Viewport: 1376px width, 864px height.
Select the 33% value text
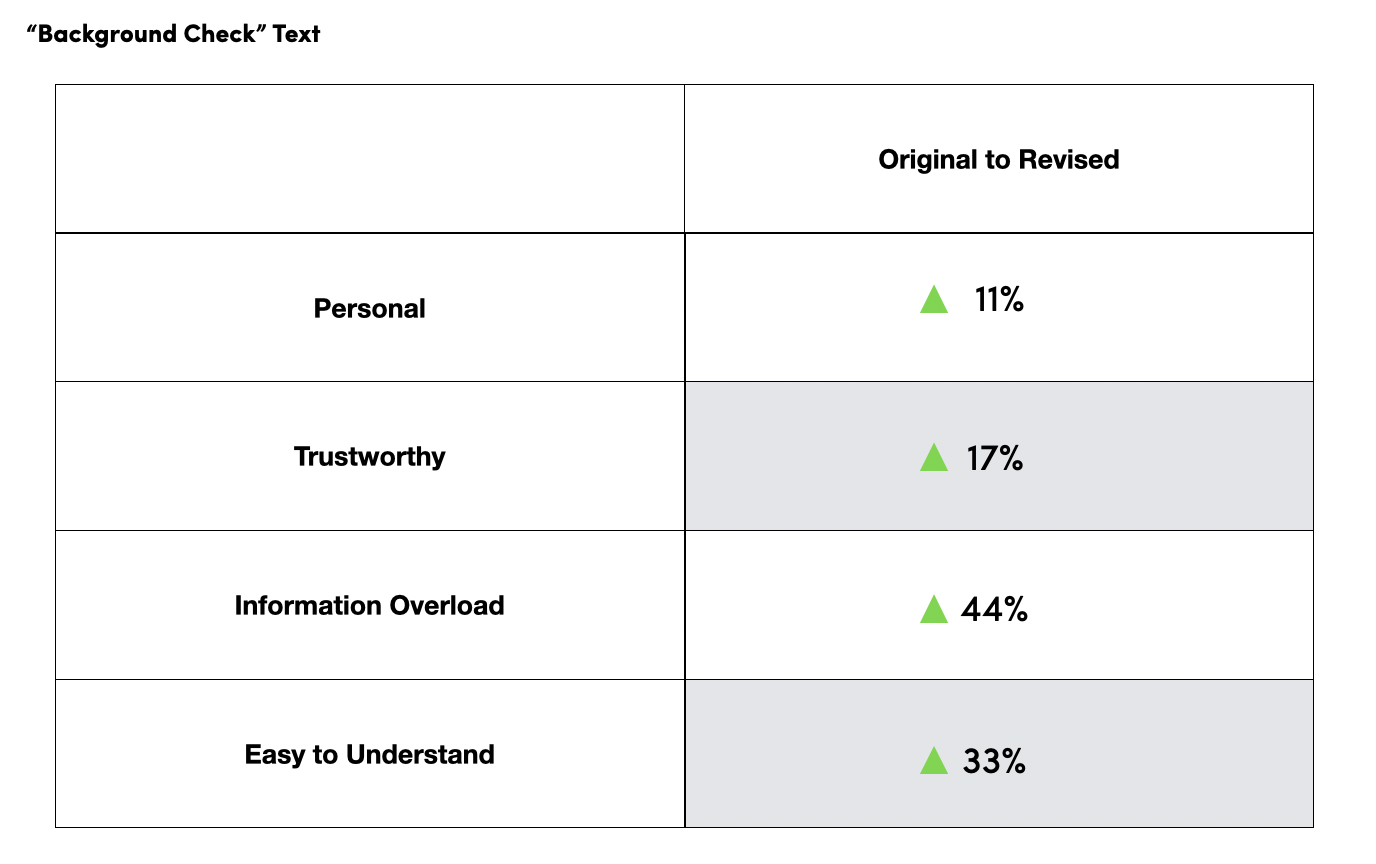click(994, 761)
